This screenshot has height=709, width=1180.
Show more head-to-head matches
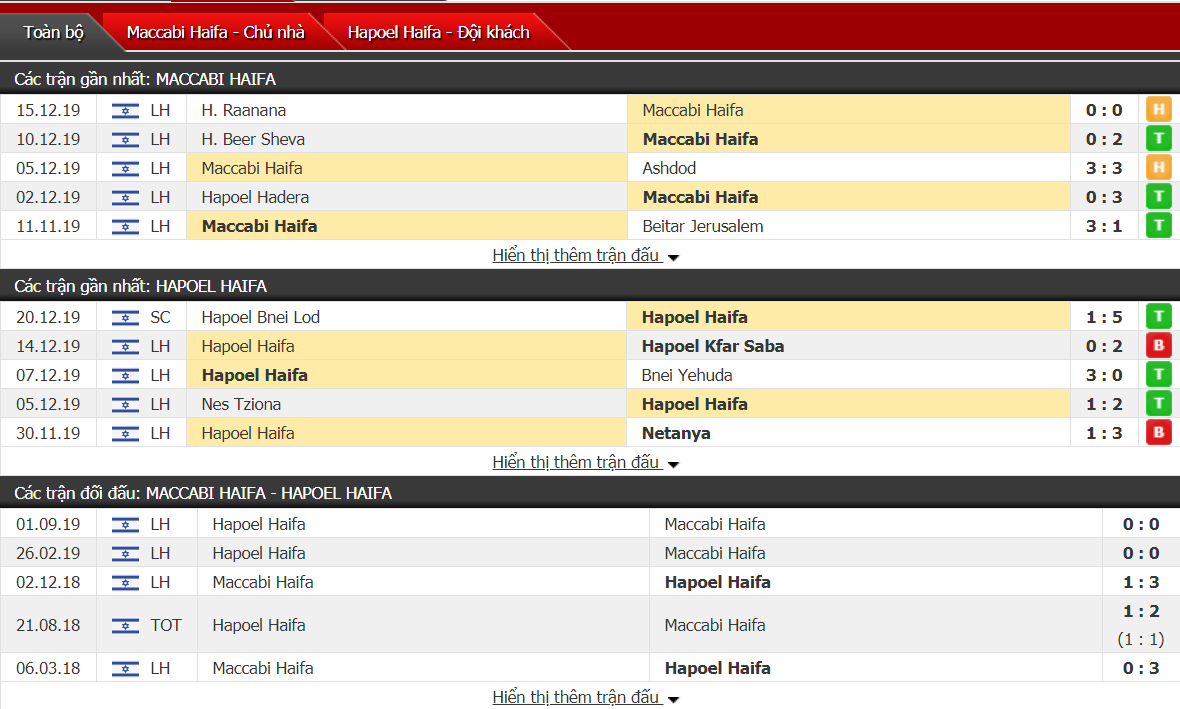click(x=585, y=698)
